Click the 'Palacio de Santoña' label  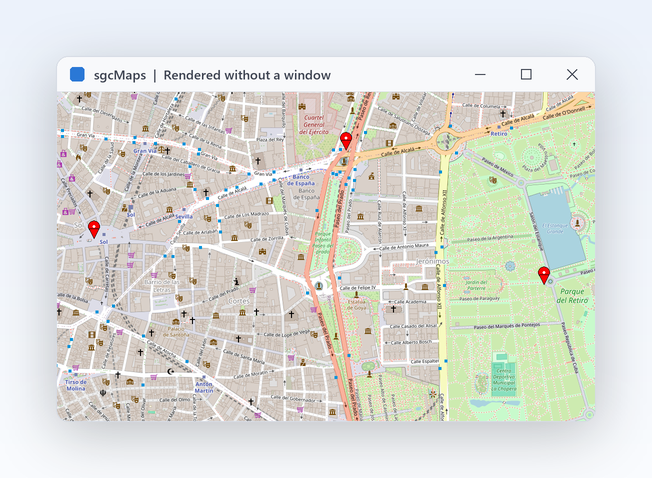[176, 332]
